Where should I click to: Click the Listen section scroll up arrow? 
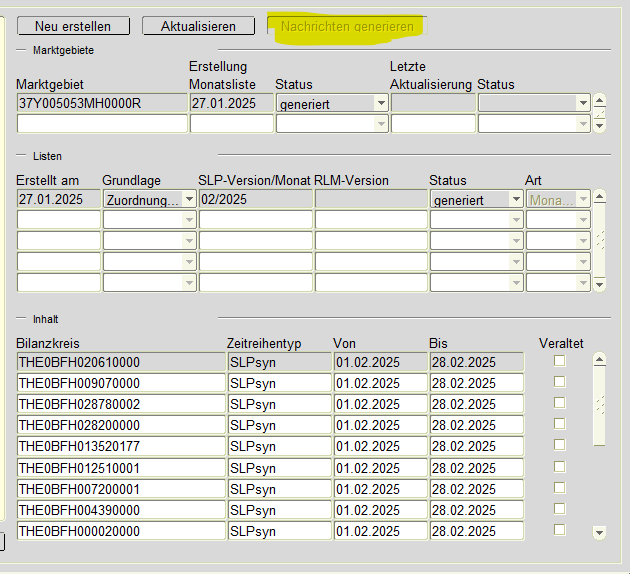(x=599, y=198)
